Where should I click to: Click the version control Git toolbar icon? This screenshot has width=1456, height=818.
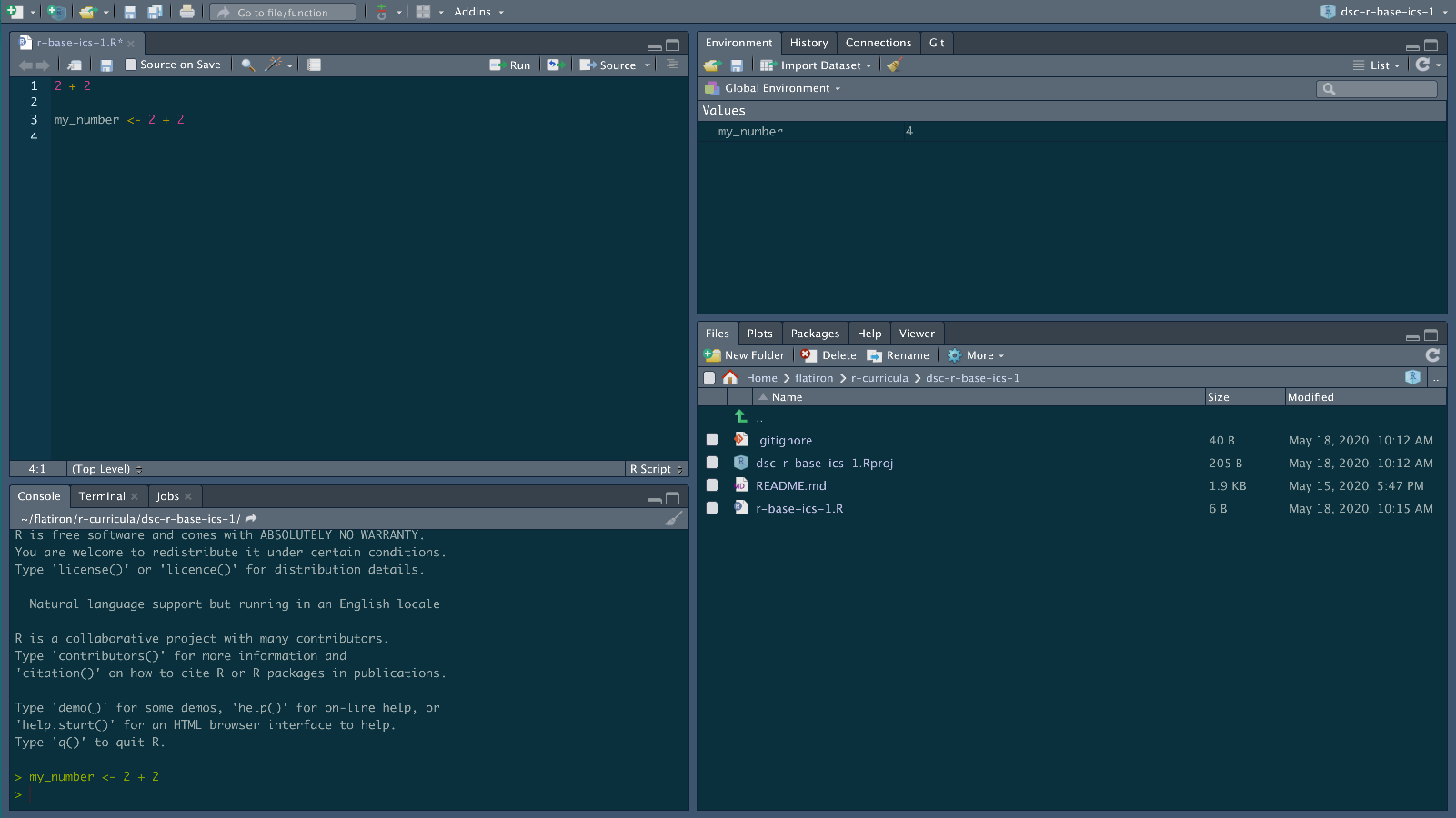[382, 12]
